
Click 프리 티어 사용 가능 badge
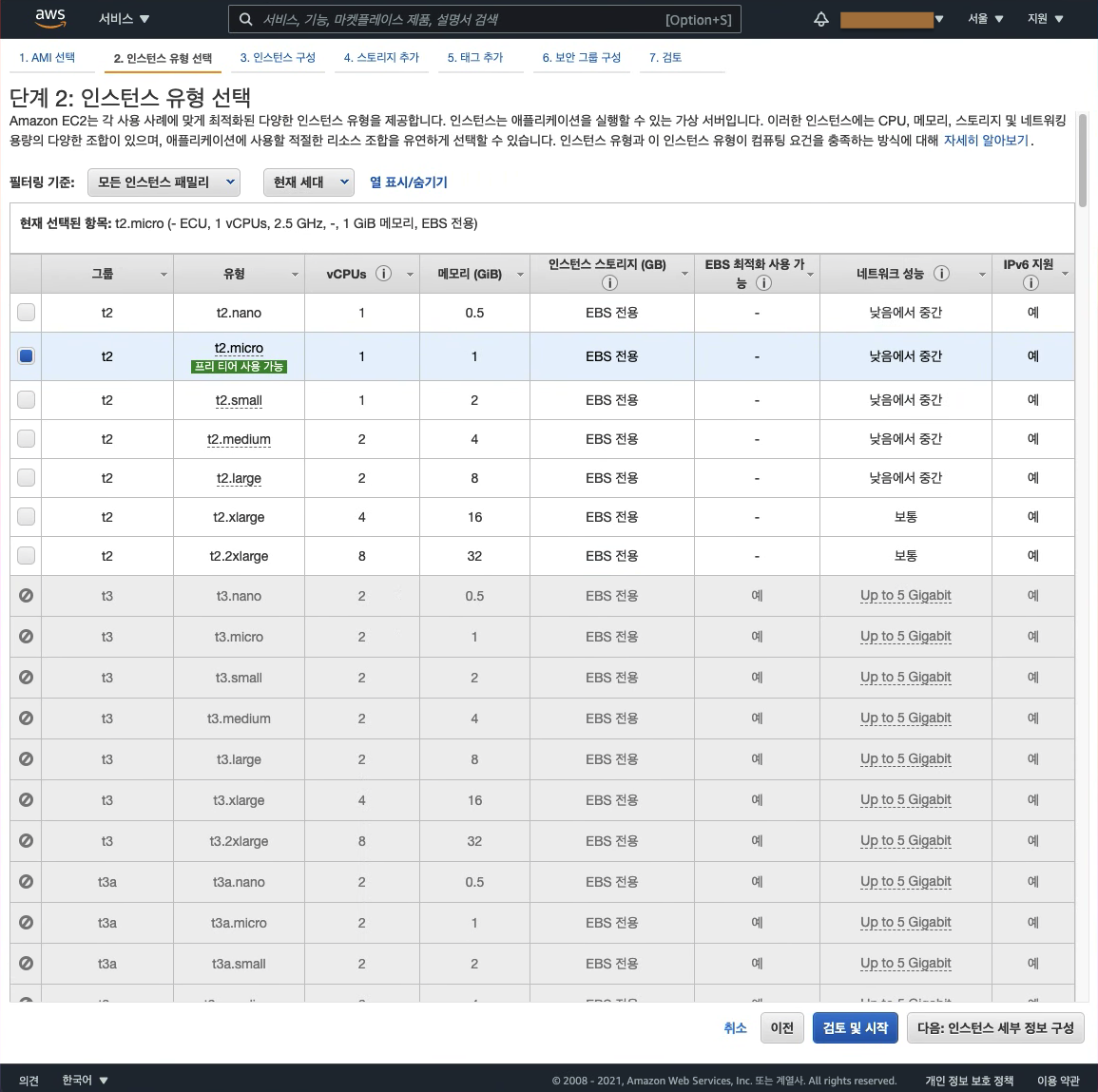click(x=239, y=366)
